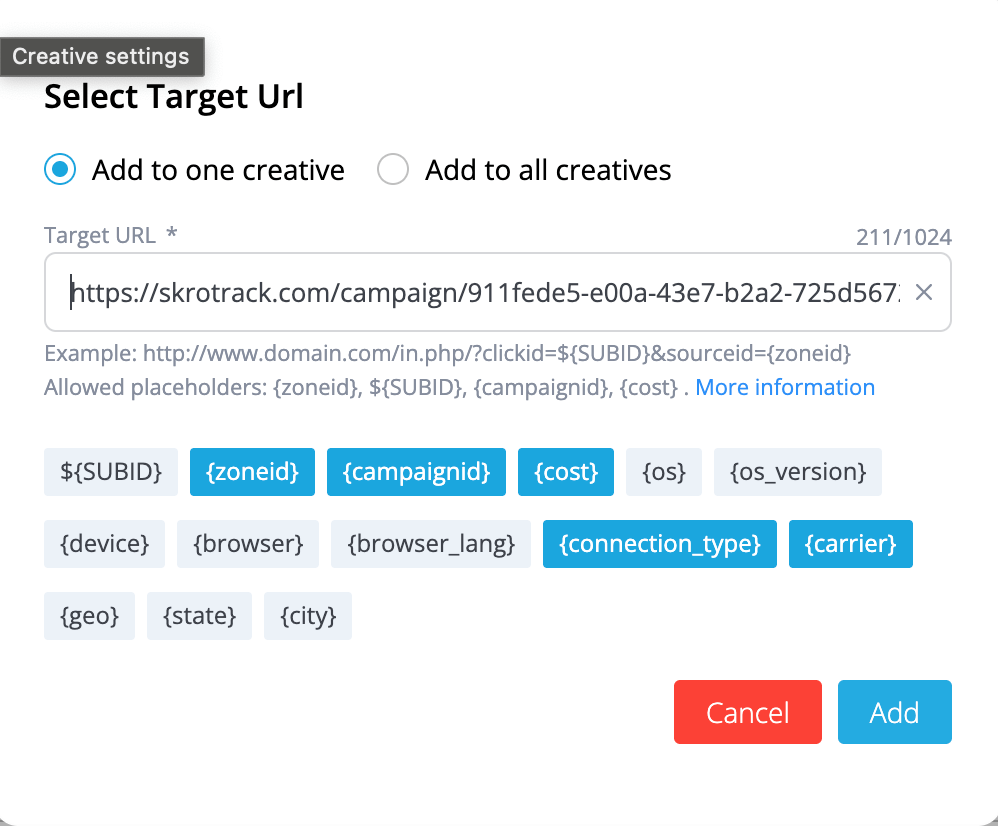Click the blue Add button
Image resolution: width=998 pixels, height=826 pixels.
click(894, 712)
